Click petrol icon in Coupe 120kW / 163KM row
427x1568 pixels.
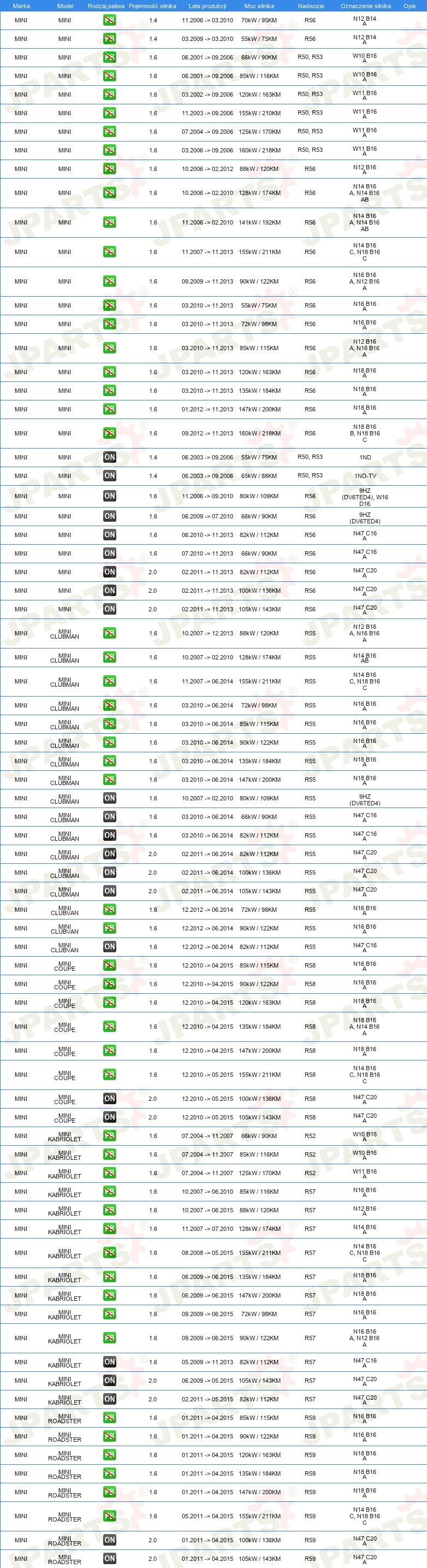pos(110,1003)
